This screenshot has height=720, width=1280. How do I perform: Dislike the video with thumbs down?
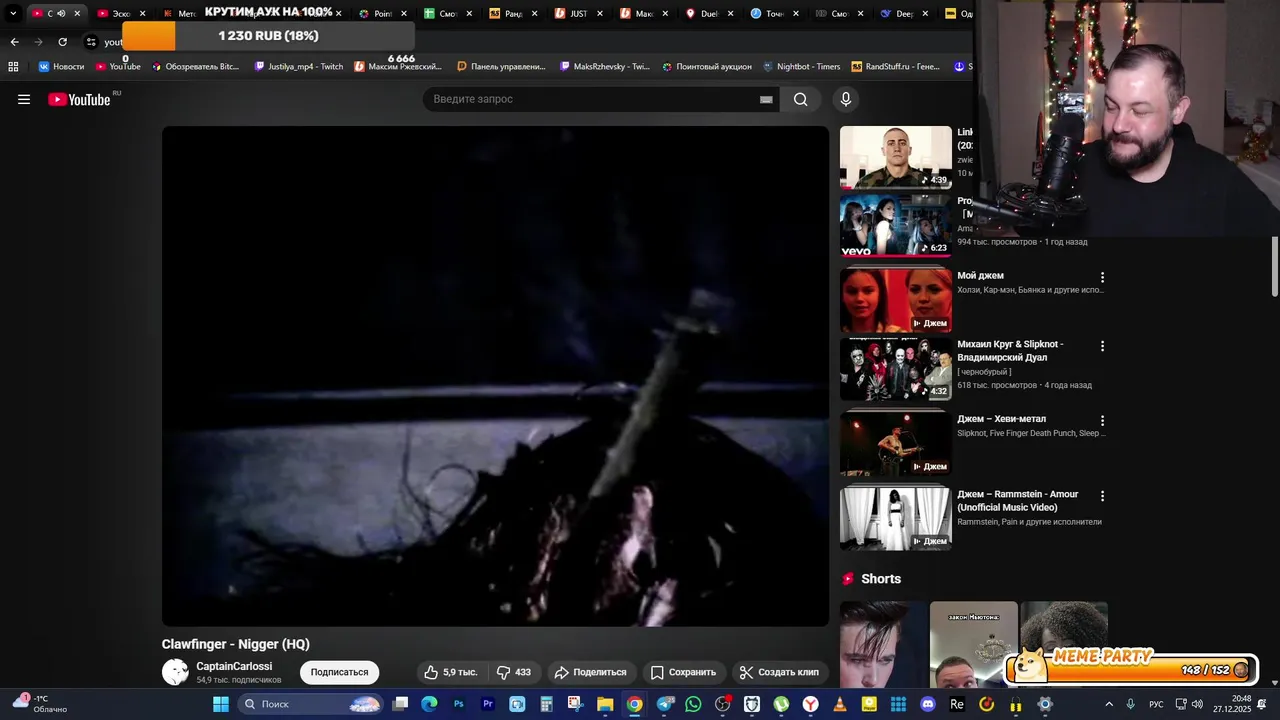514,672
